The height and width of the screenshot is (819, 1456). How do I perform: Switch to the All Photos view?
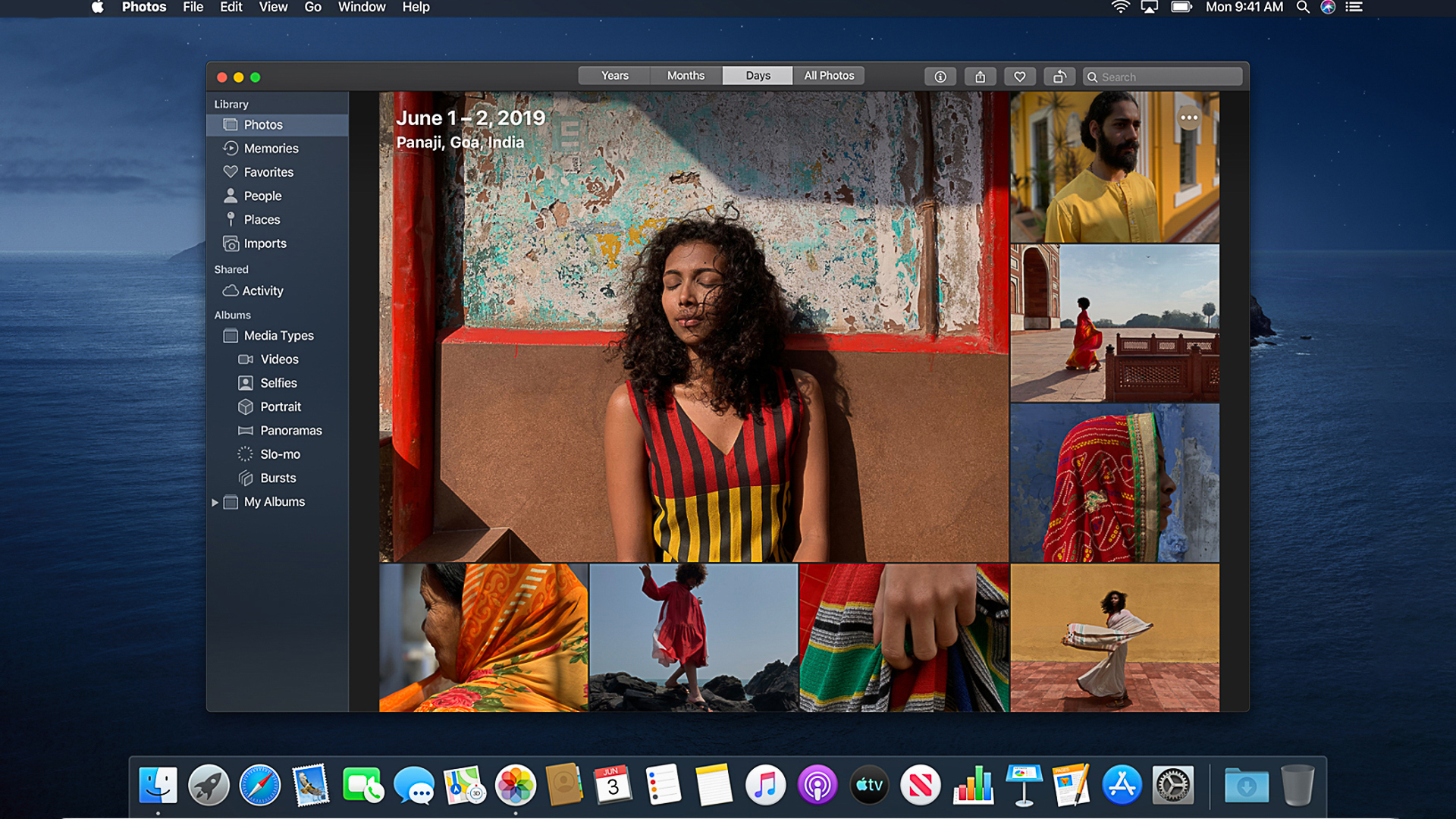click(829, 76)
